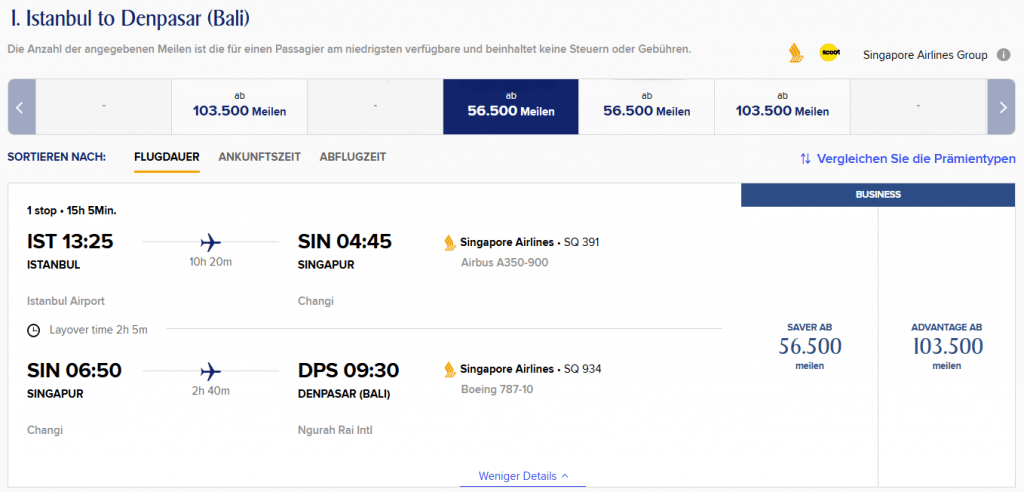
Task: Sort results by Flugdauer
Action: [167, 157]
